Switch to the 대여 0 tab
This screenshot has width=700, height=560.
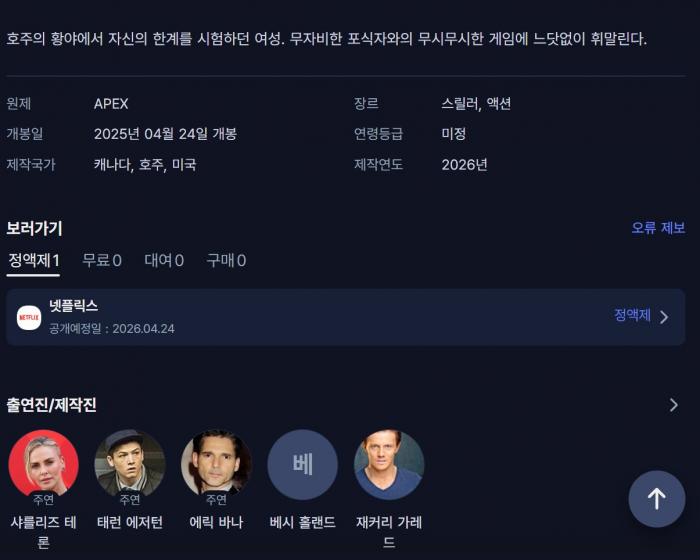164,260
